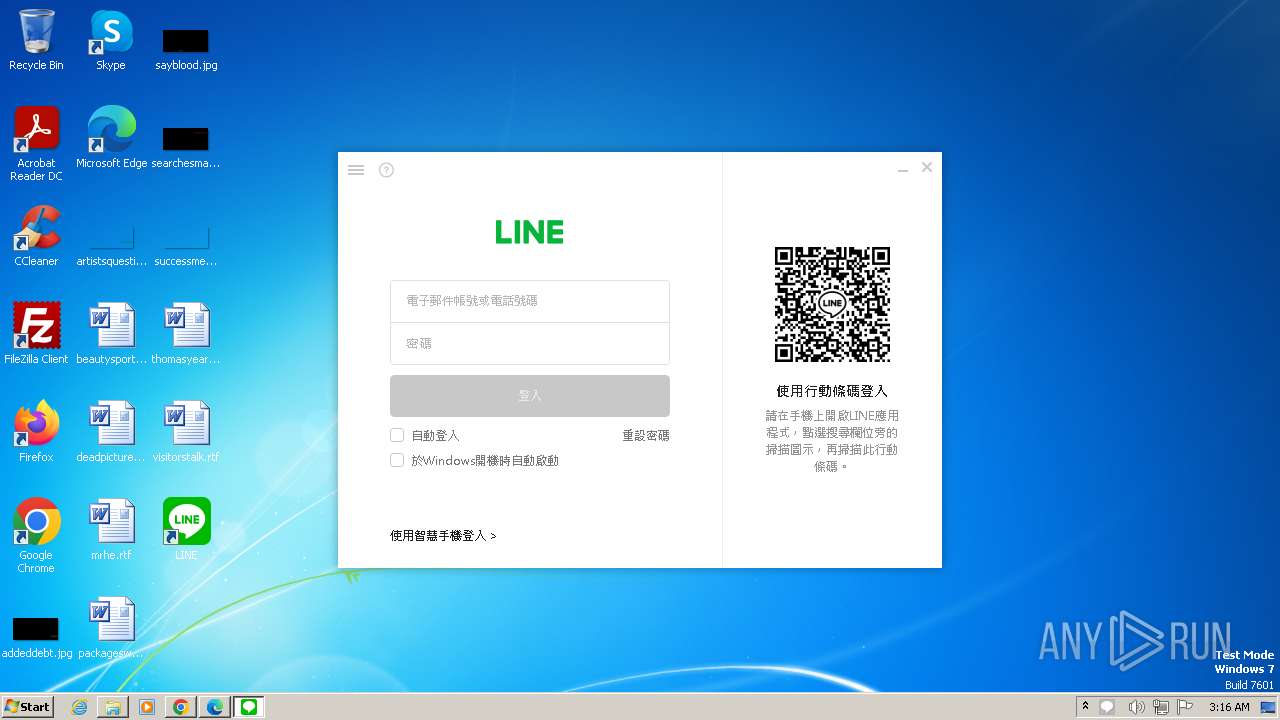Viewport: 1280px width, 720px height.
Task: Select addeddebt.jpg desktop file
Action: coord(36,636)
